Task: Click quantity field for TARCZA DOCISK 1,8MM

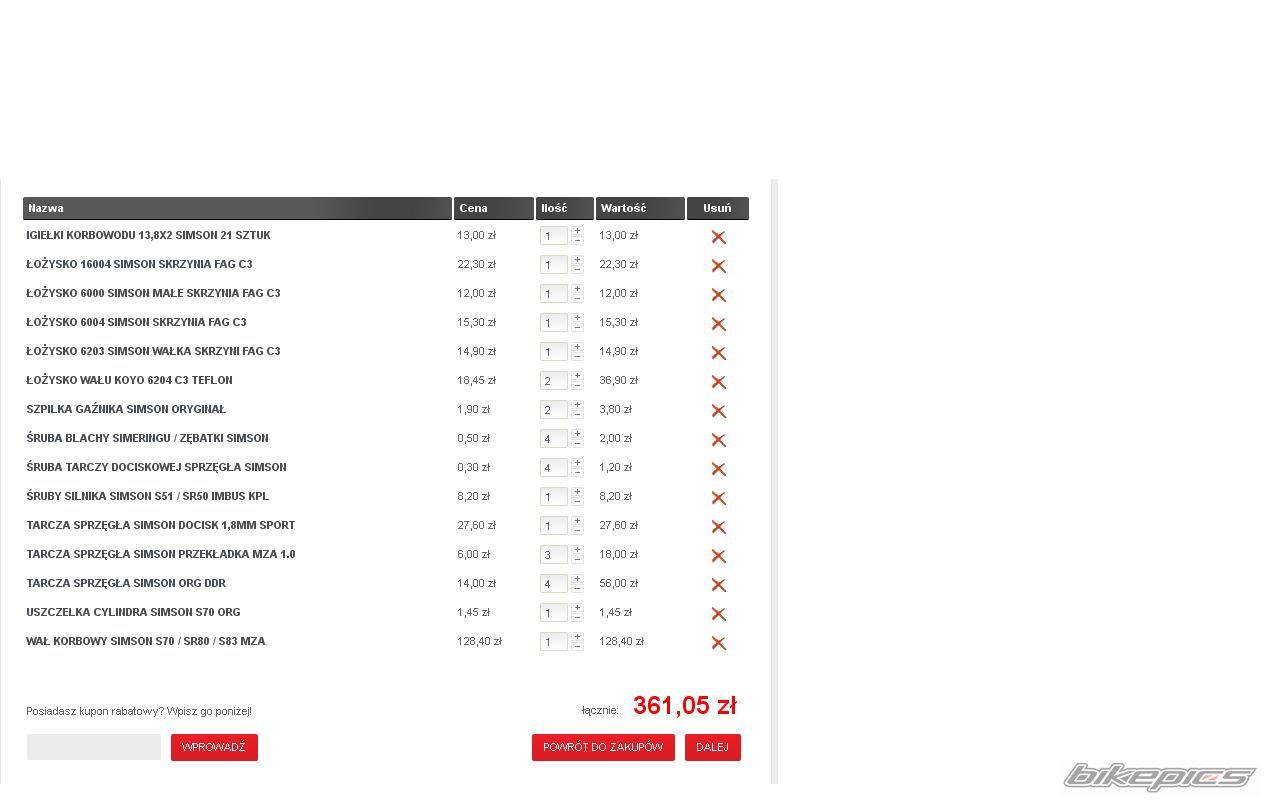Action: click(x=554, y=526)
